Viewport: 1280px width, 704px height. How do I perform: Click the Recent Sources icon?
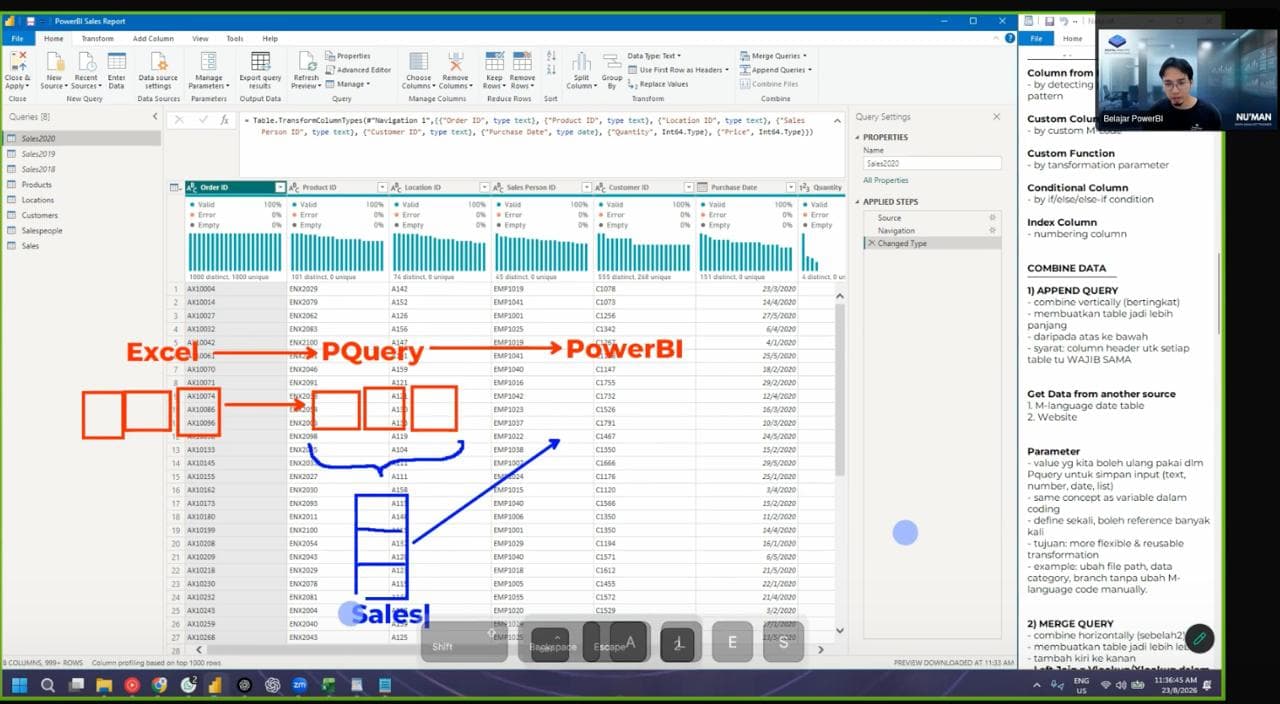(x=85, y=62)
